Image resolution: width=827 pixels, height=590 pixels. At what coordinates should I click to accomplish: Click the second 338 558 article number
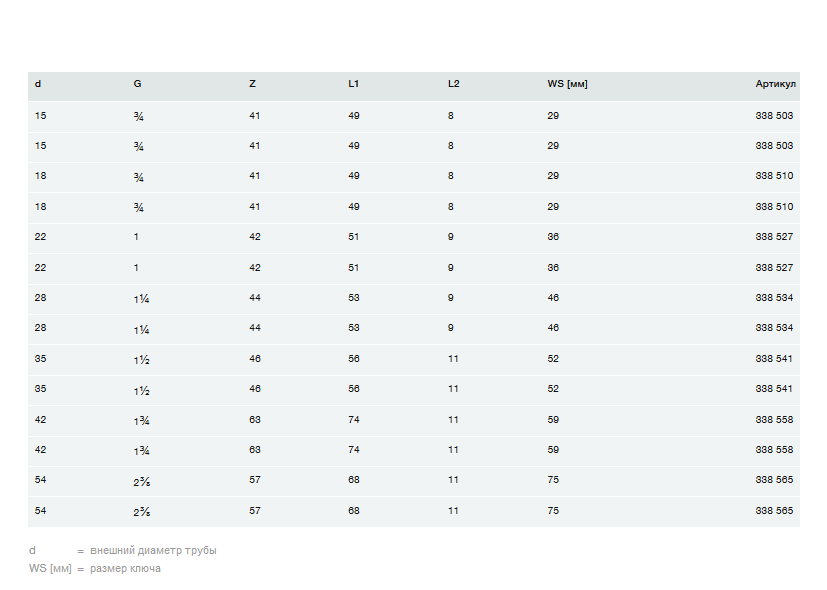(774, 450)
